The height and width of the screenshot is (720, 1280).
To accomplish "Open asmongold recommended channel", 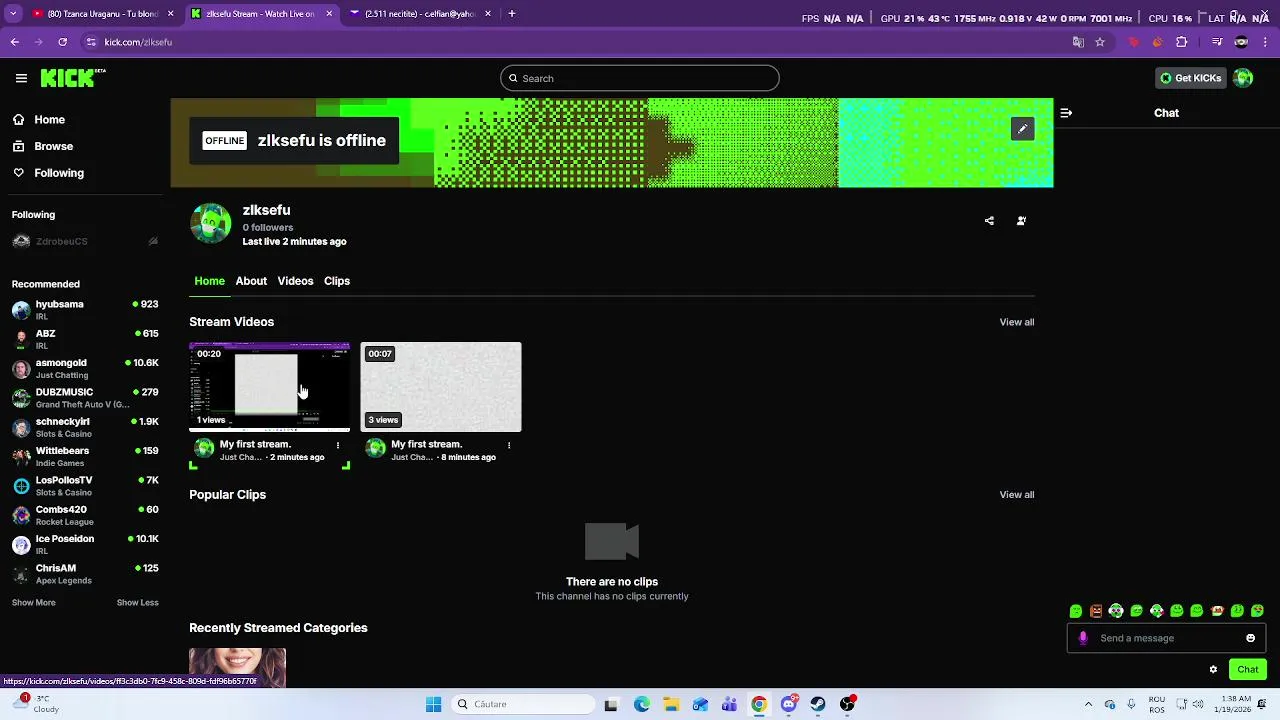I will pyautogui.click(x=85, y=369).
